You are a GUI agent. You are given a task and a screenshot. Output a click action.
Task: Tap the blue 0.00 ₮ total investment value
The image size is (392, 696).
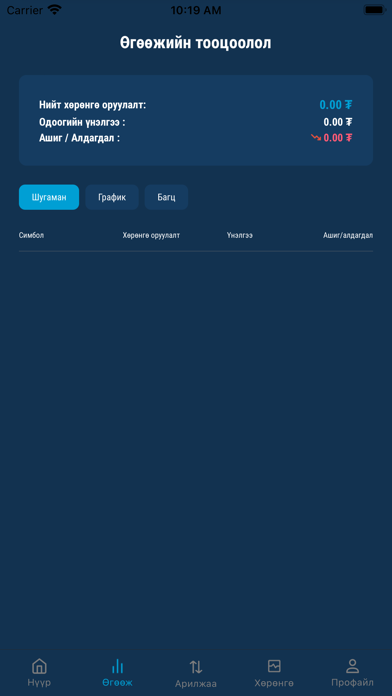[x=336, y=105]
